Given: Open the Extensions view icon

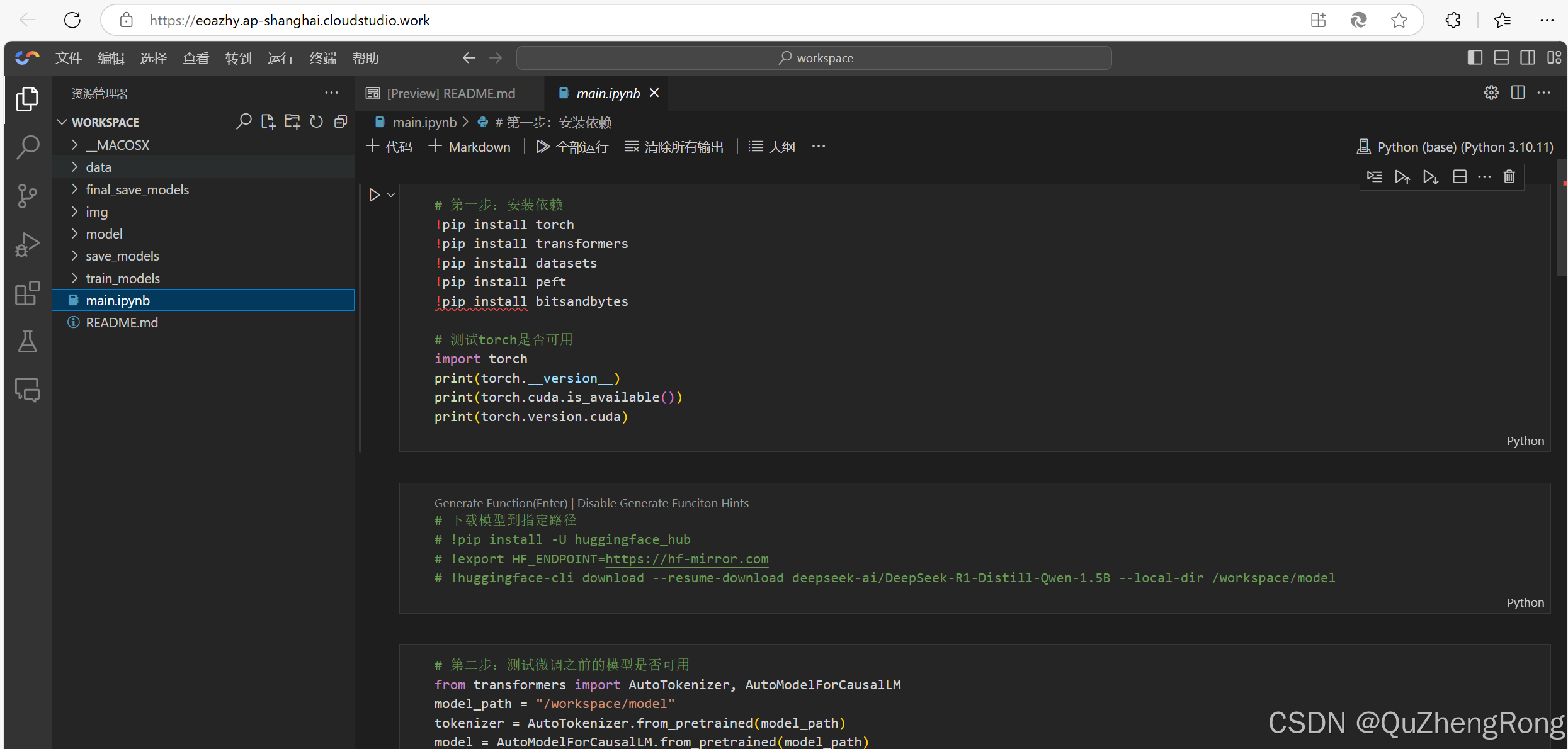Looking at the screenshot, I should tap(27, 293).
